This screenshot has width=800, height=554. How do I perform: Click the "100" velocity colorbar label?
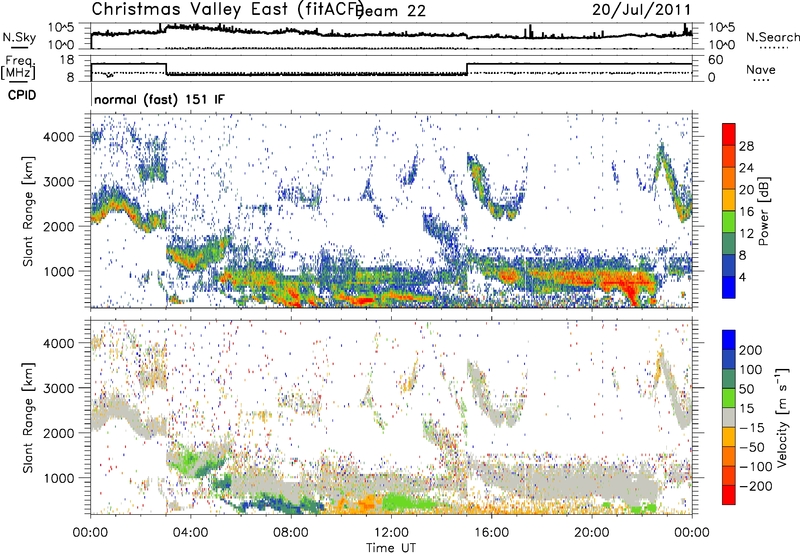[x=751, y=369]
